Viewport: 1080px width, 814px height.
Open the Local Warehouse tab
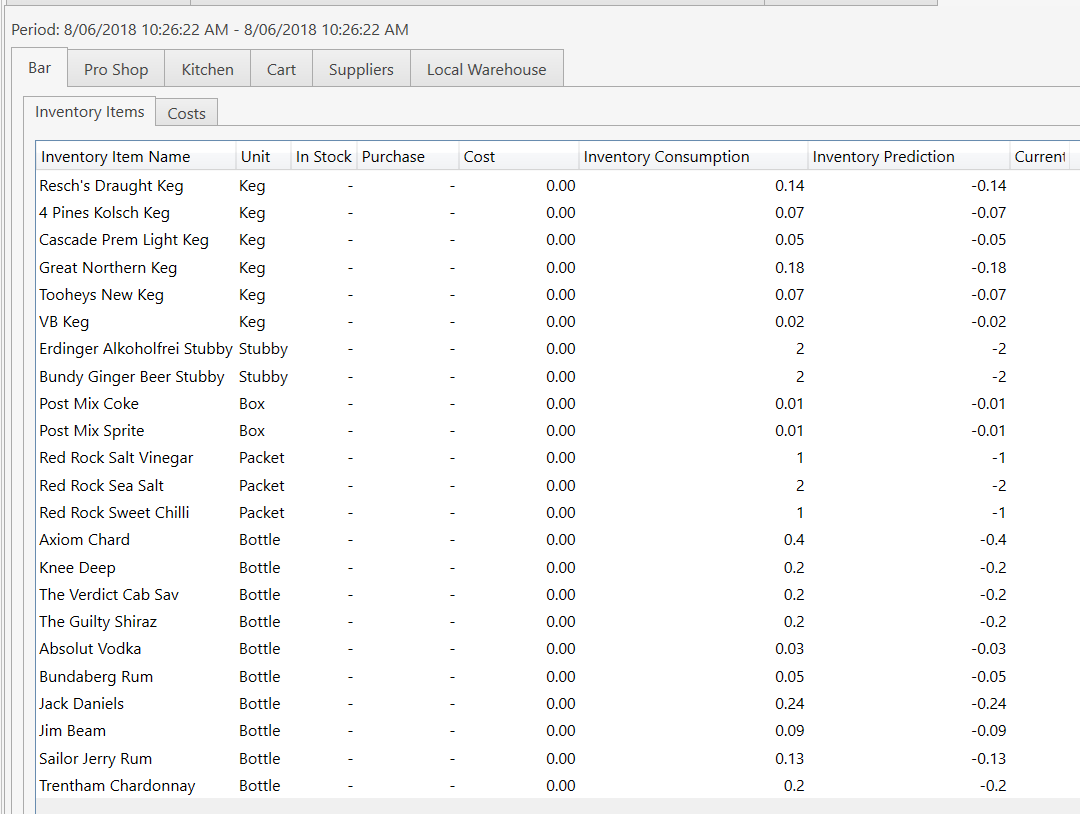click(x=486, y=69)
